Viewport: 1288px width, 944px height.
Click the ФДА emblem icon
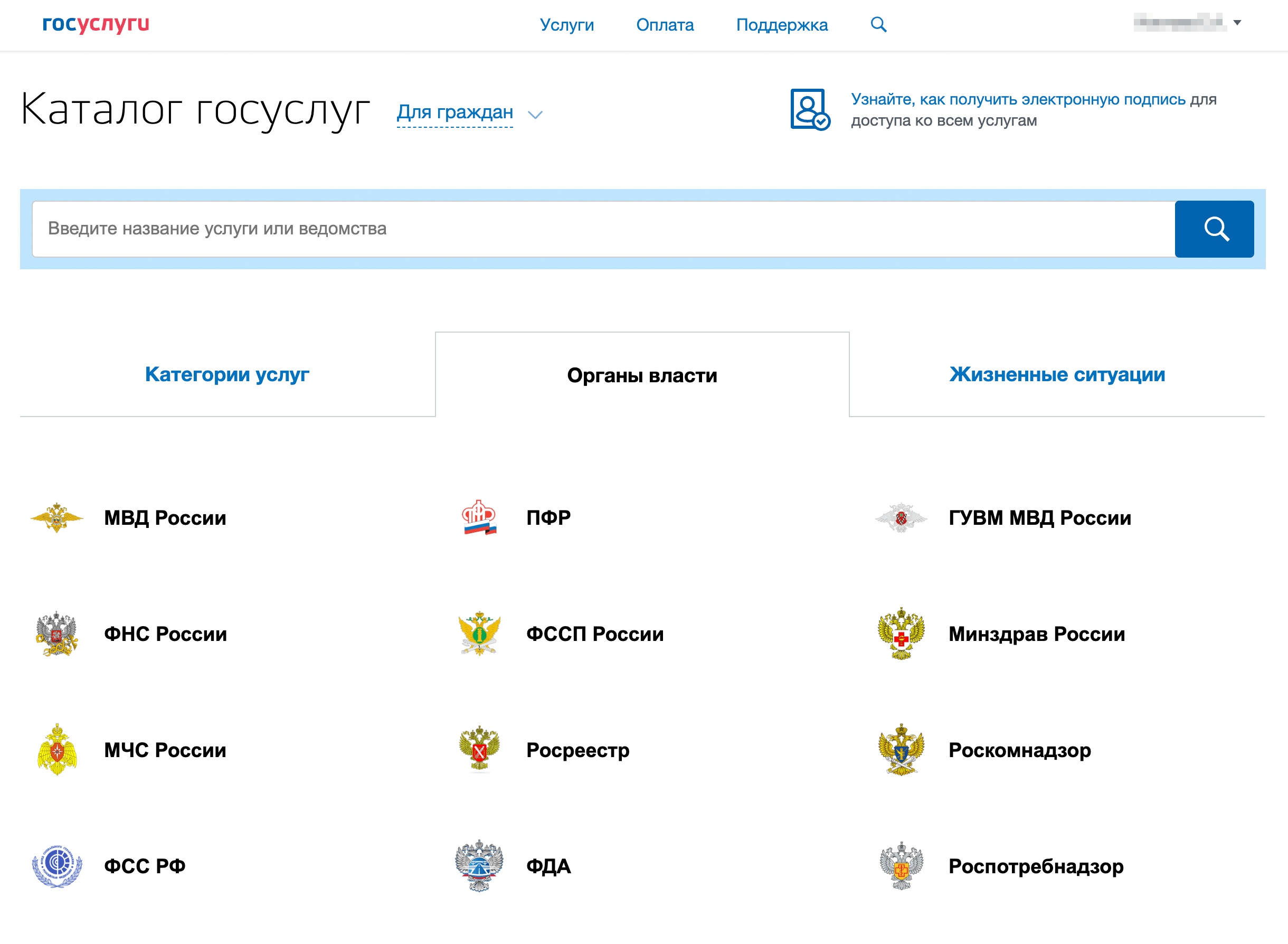click(480, 866)
